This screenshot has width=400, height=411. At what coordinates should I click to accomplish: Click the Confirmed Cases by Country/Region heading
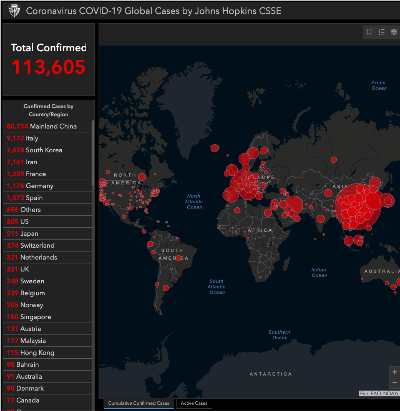point(48,110)
